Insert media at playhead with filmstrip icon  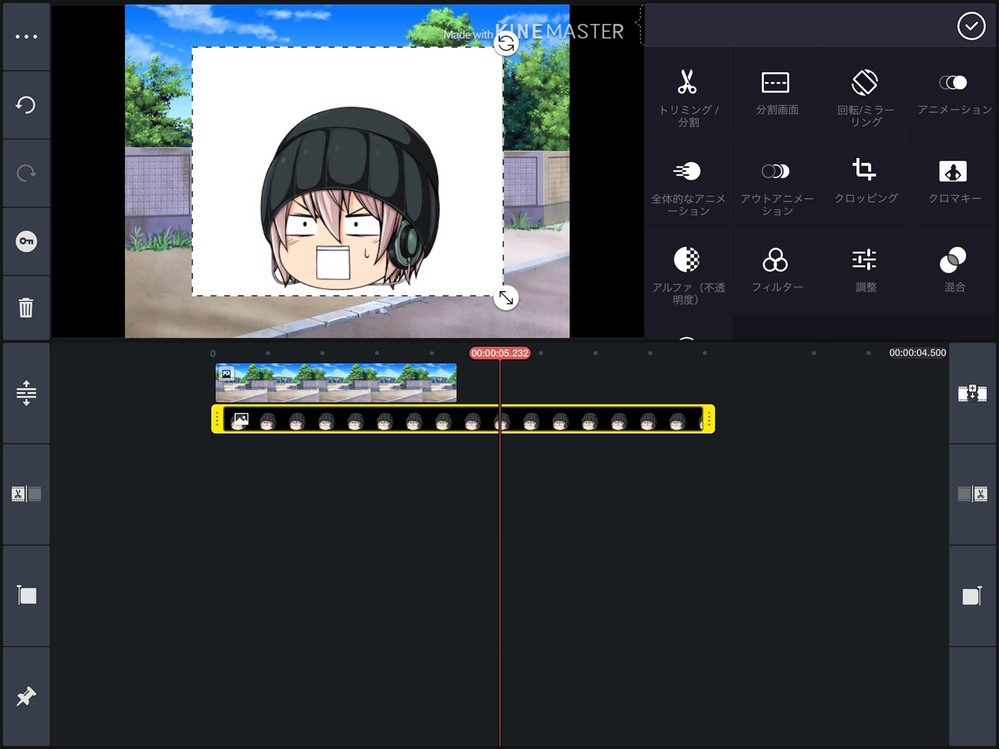tap(971, 392)
